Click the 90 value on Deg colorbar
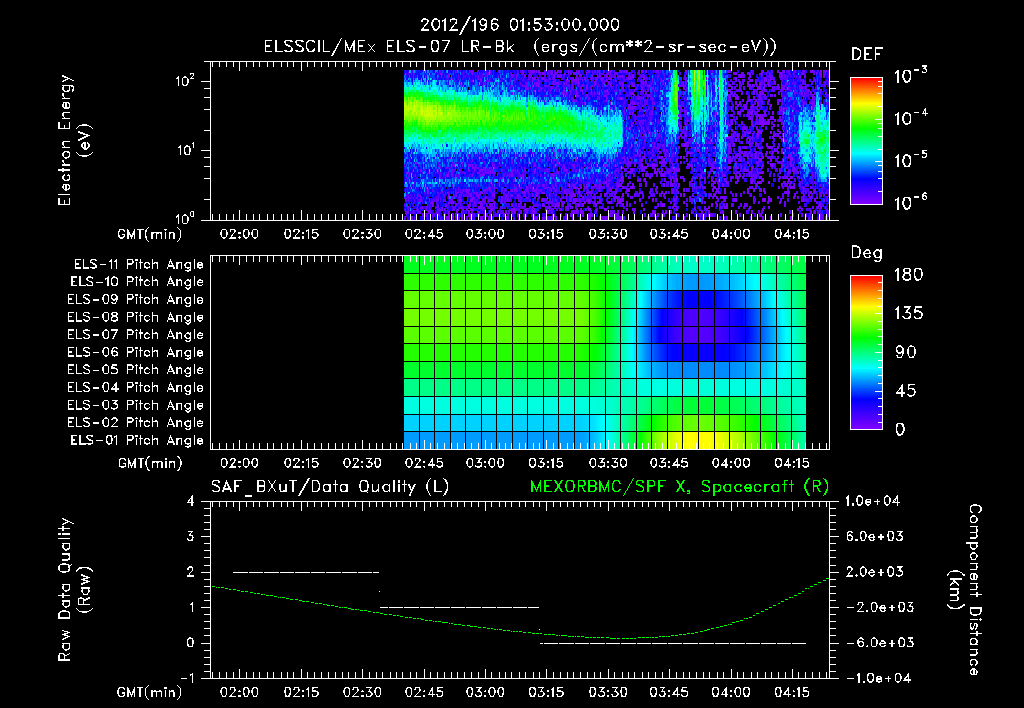The height and width of the screenshot is (708, 1024). [x=906, y=352]
